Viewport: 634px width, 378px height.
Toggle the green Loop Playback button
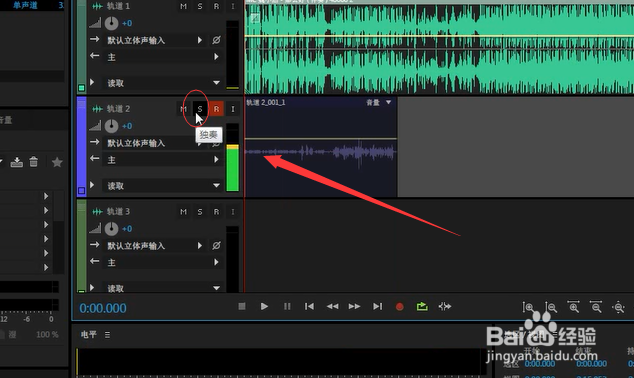coord(422,306)
